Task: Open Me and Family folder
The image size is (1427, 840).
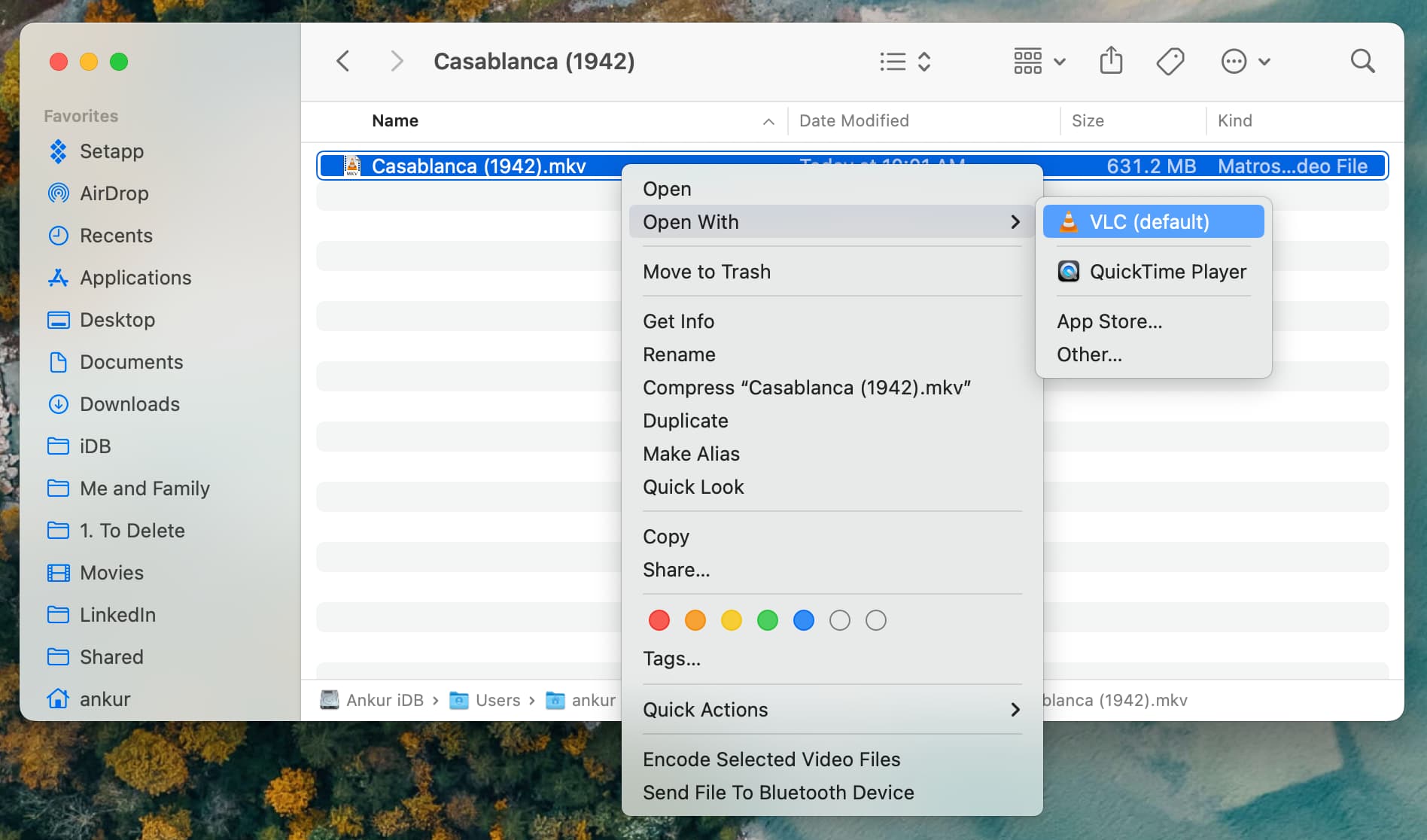Action: pos(128,488)
